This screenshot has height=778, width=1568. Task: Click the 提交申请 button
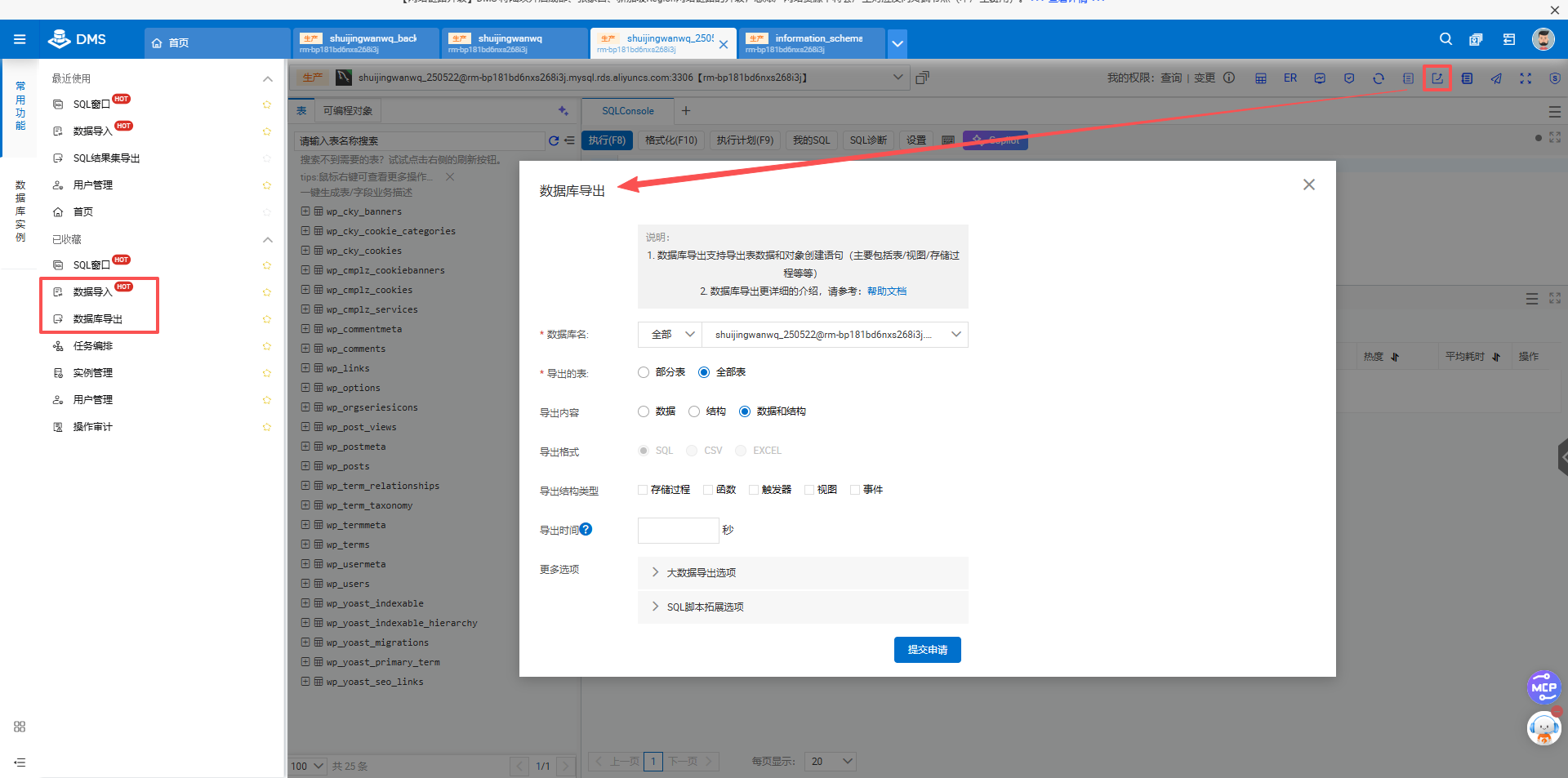pyautogui.click(x=928, y=650)
